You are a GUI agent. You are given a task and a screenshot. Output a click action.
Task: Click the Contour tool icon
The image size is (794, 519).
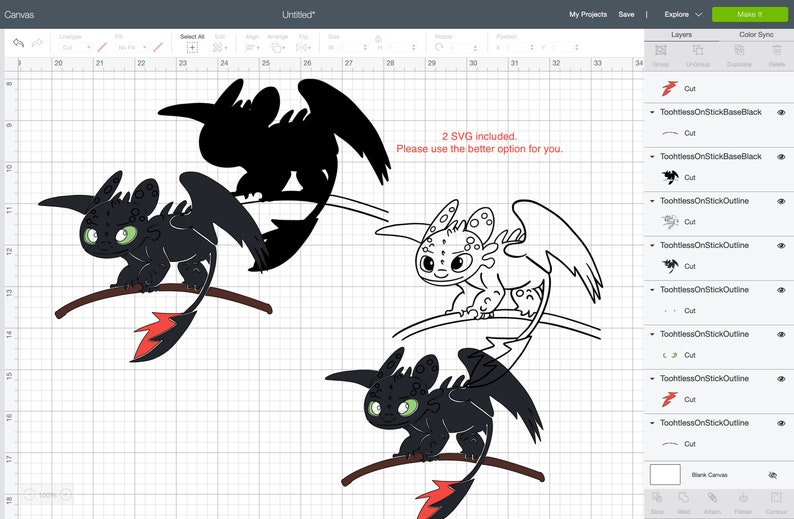(776, 497)
